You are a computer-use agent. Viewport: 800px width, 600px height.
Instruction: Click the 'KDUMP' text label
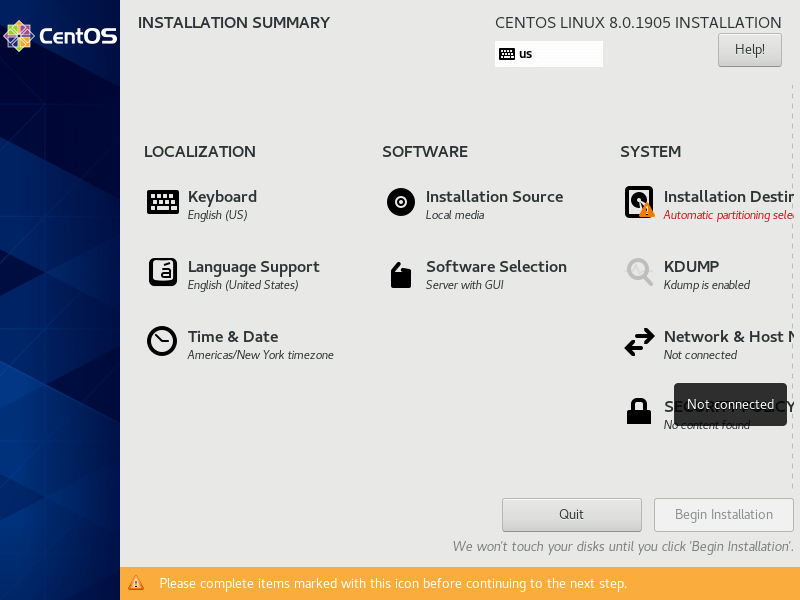(x=691, y=267)
